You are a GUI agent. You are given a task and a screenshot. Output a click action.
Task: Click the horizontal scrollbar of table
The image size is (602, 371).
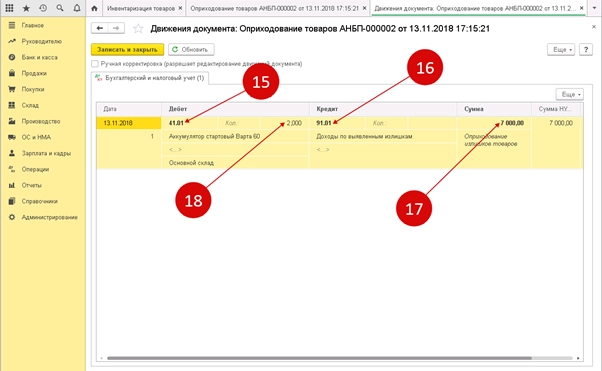(x=319, y=358)
